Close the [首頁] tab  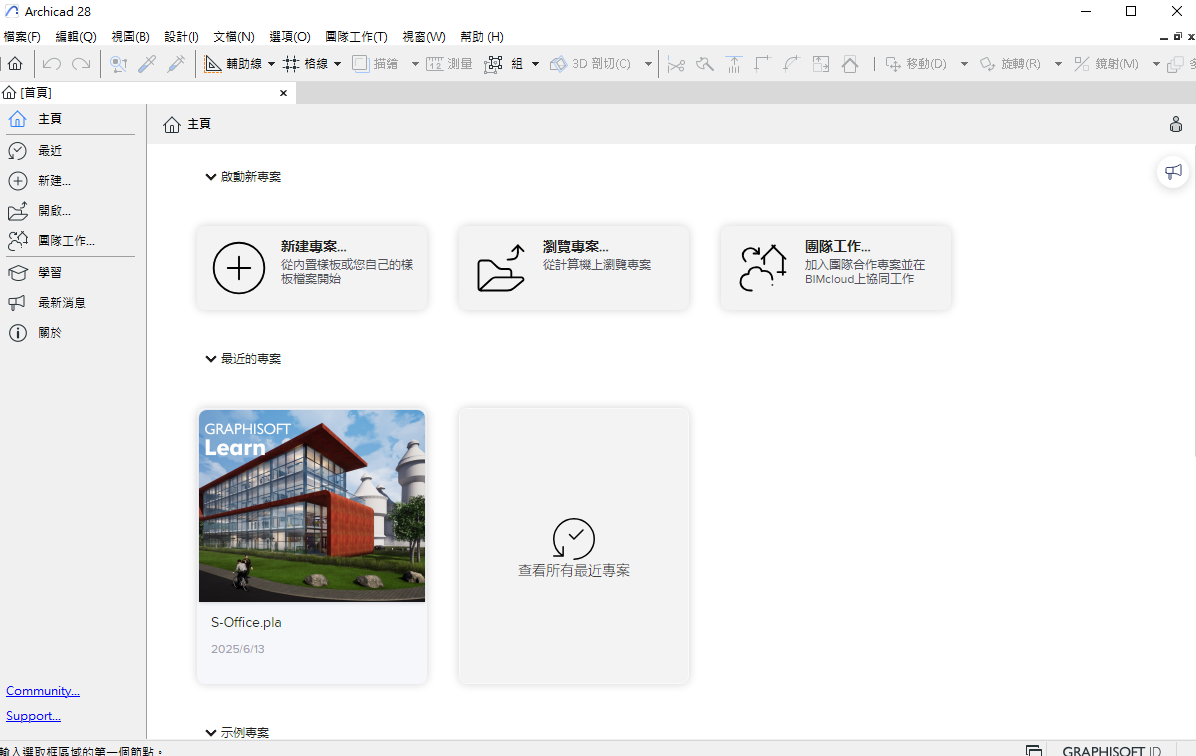(x=283, y=93)
